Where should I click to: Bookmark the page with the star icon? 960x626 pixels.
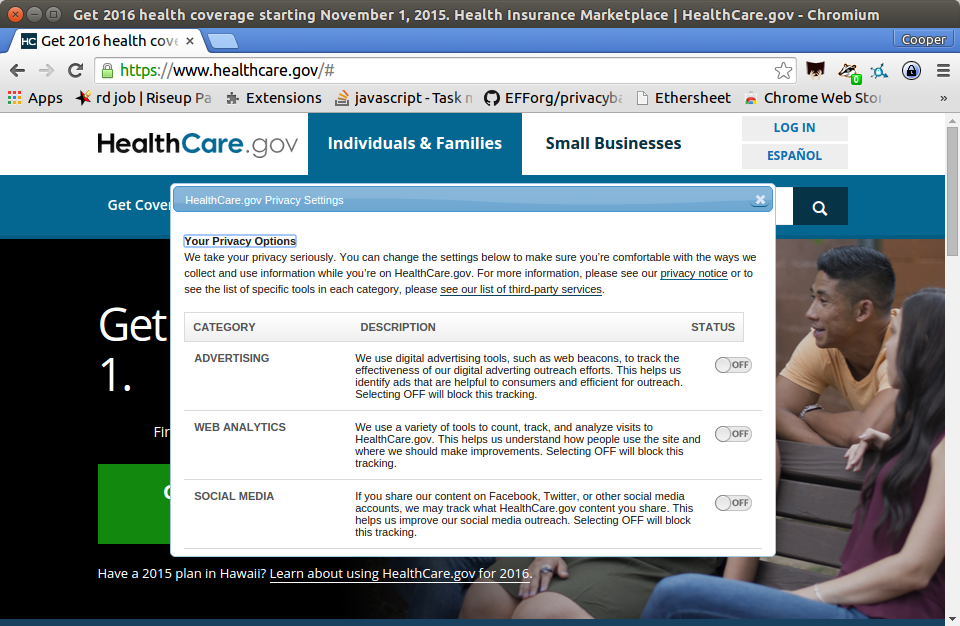[x=784, y=71]
